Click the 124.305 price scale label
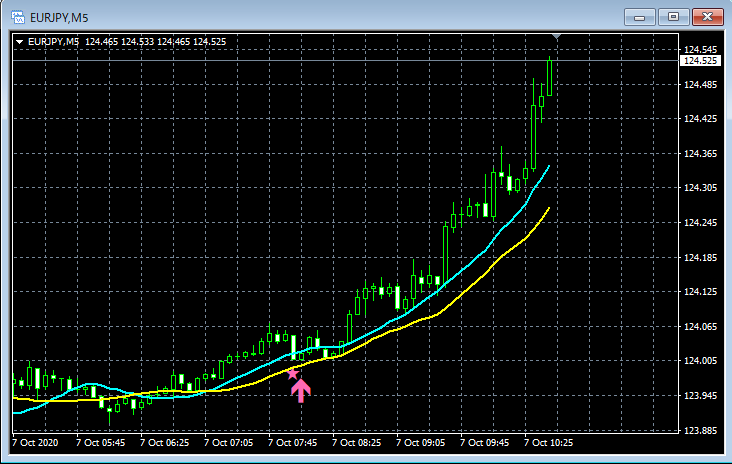The image size is (732, 464). tap(700, 188)
